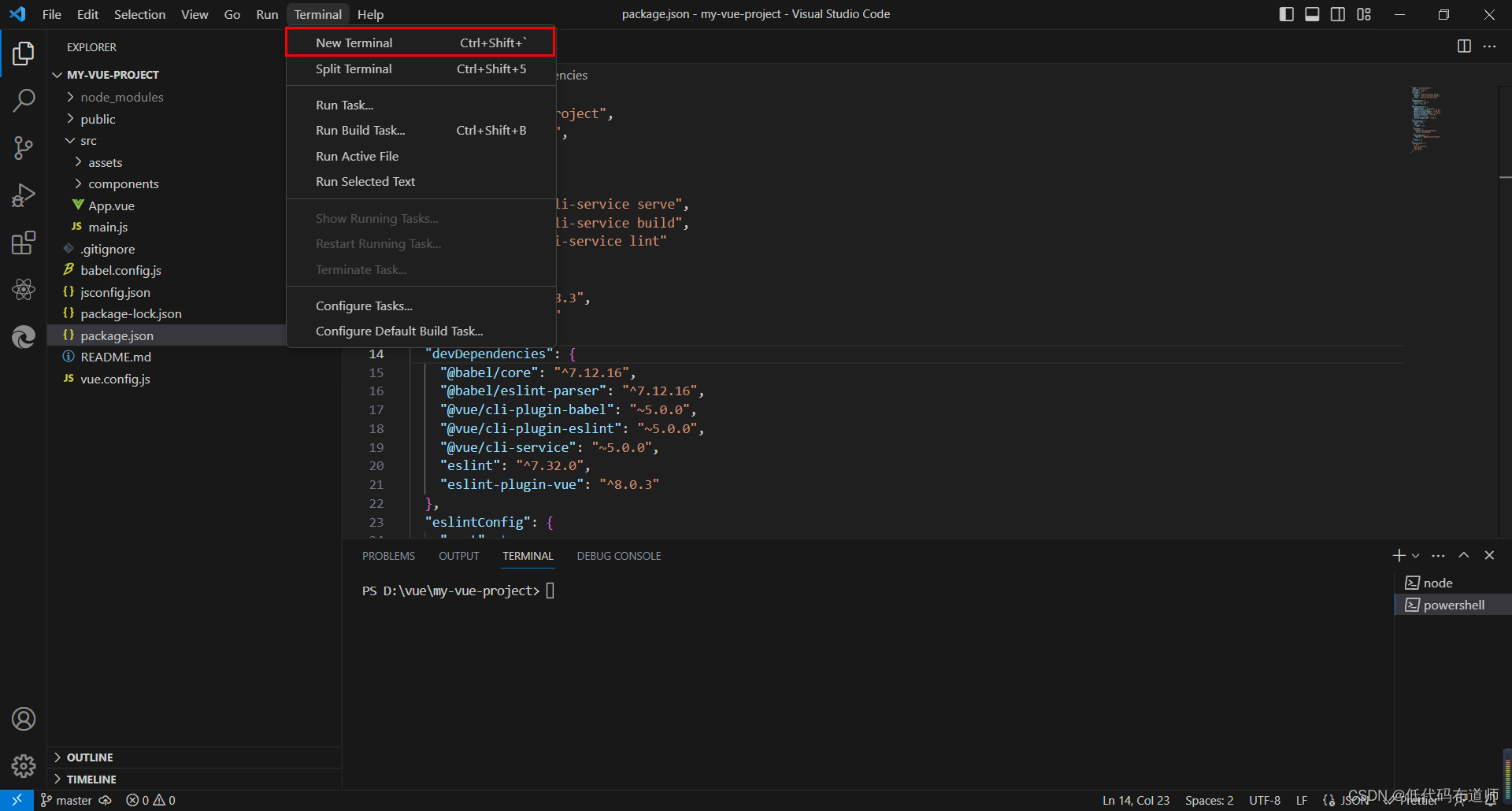Screen dimensions: 1512x811
Task: Open terminal panel more actions ellipsis
Action: tap(1438, 556)
